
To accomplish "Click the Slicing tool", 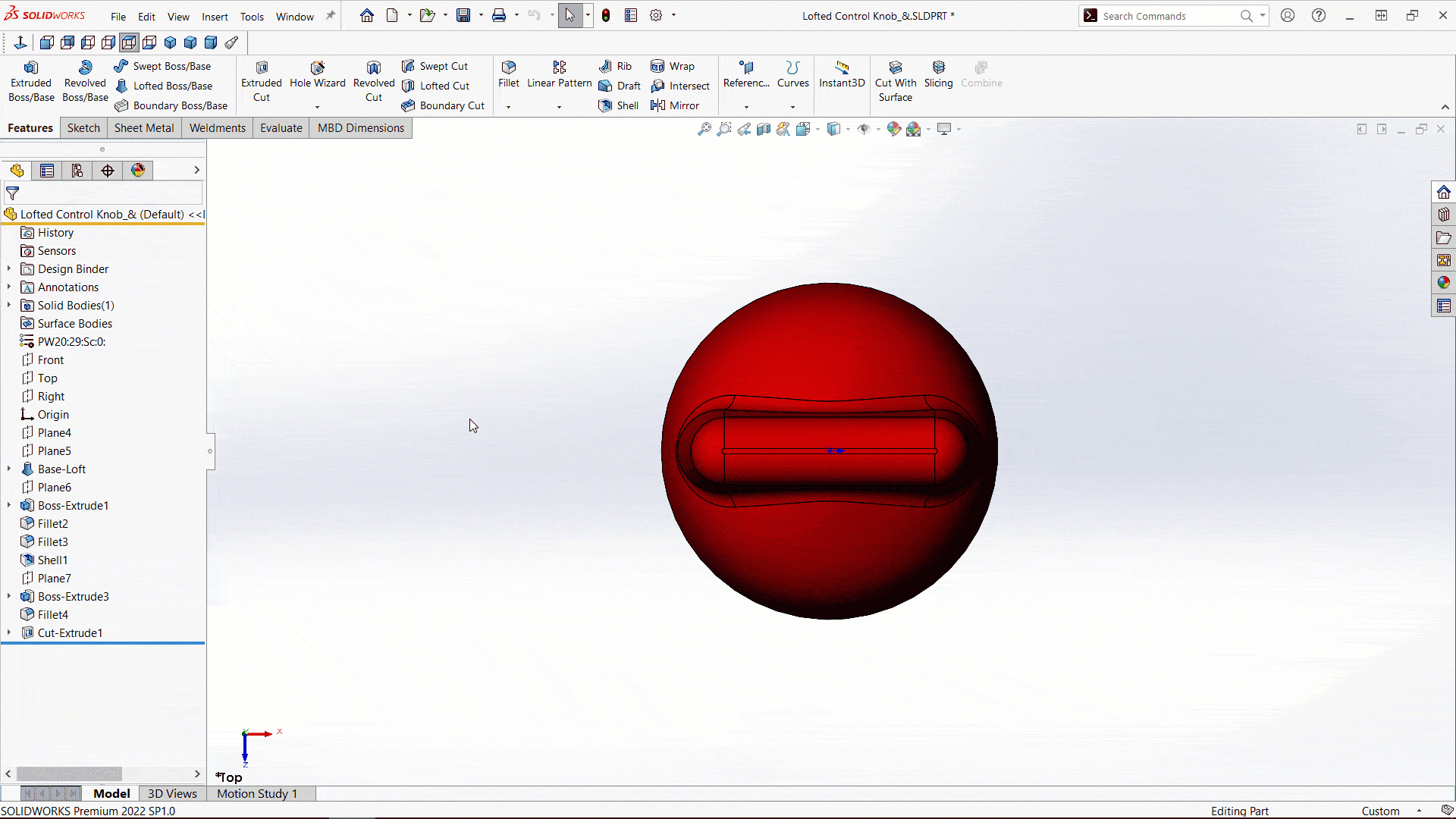I will coord(938,75).
